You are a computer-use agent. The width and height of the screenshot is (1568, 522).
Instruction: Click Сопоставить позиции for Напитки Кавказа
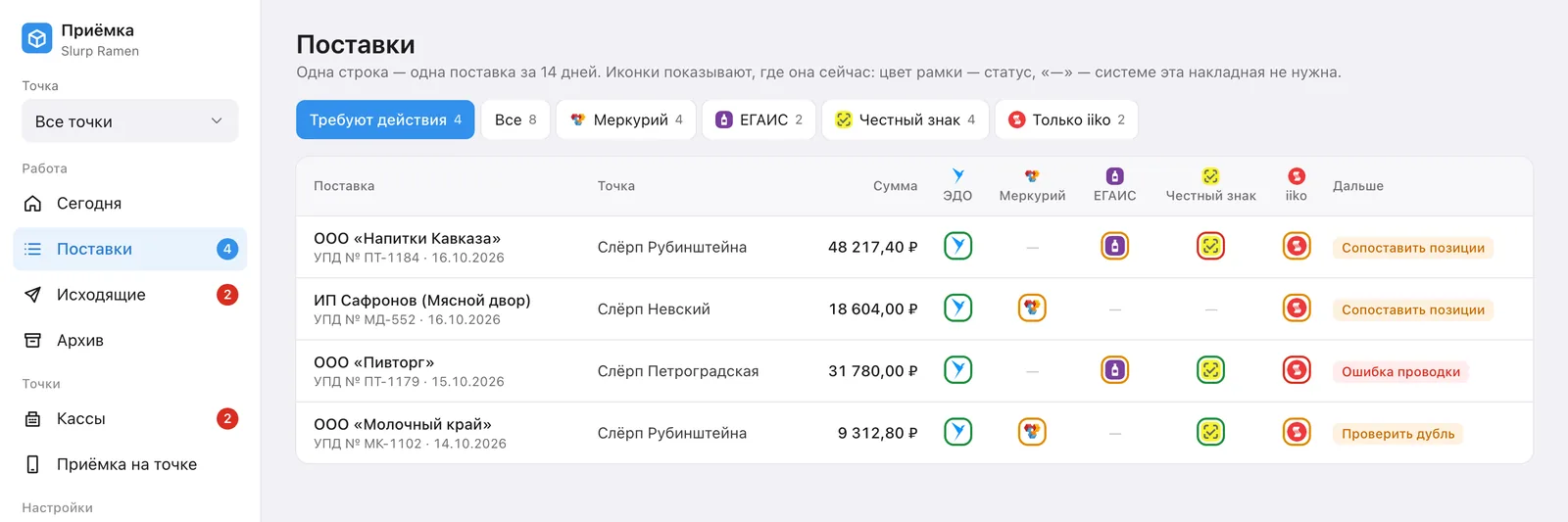[x=1412, y=248]
